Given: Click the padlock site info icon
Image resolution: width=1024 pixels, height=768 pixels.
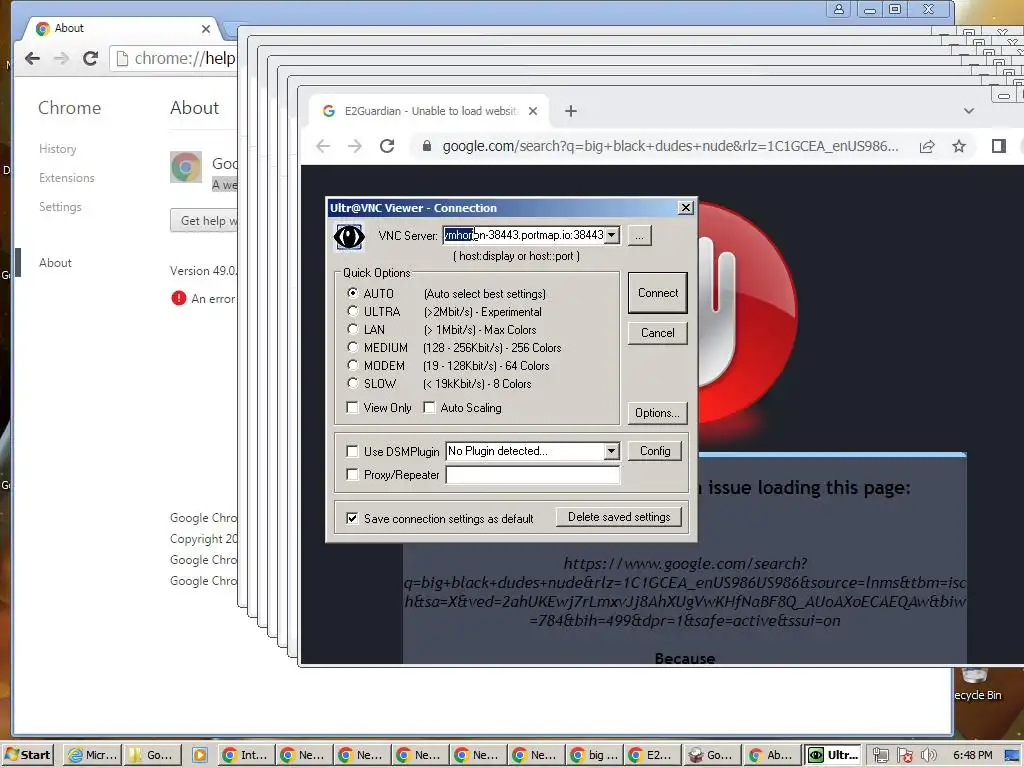Looking at the screenshot, I should pyautogui.click(x=426, y=146).
